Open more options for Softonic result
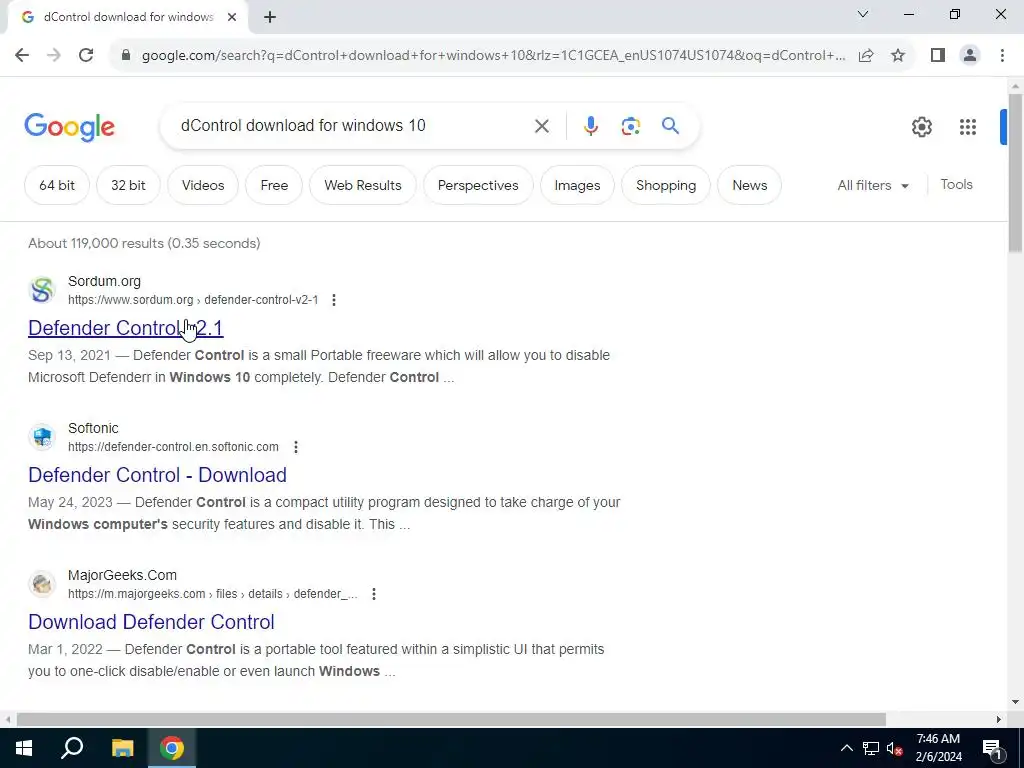This screenshot has height=768, width=1024. pos(296,447)
